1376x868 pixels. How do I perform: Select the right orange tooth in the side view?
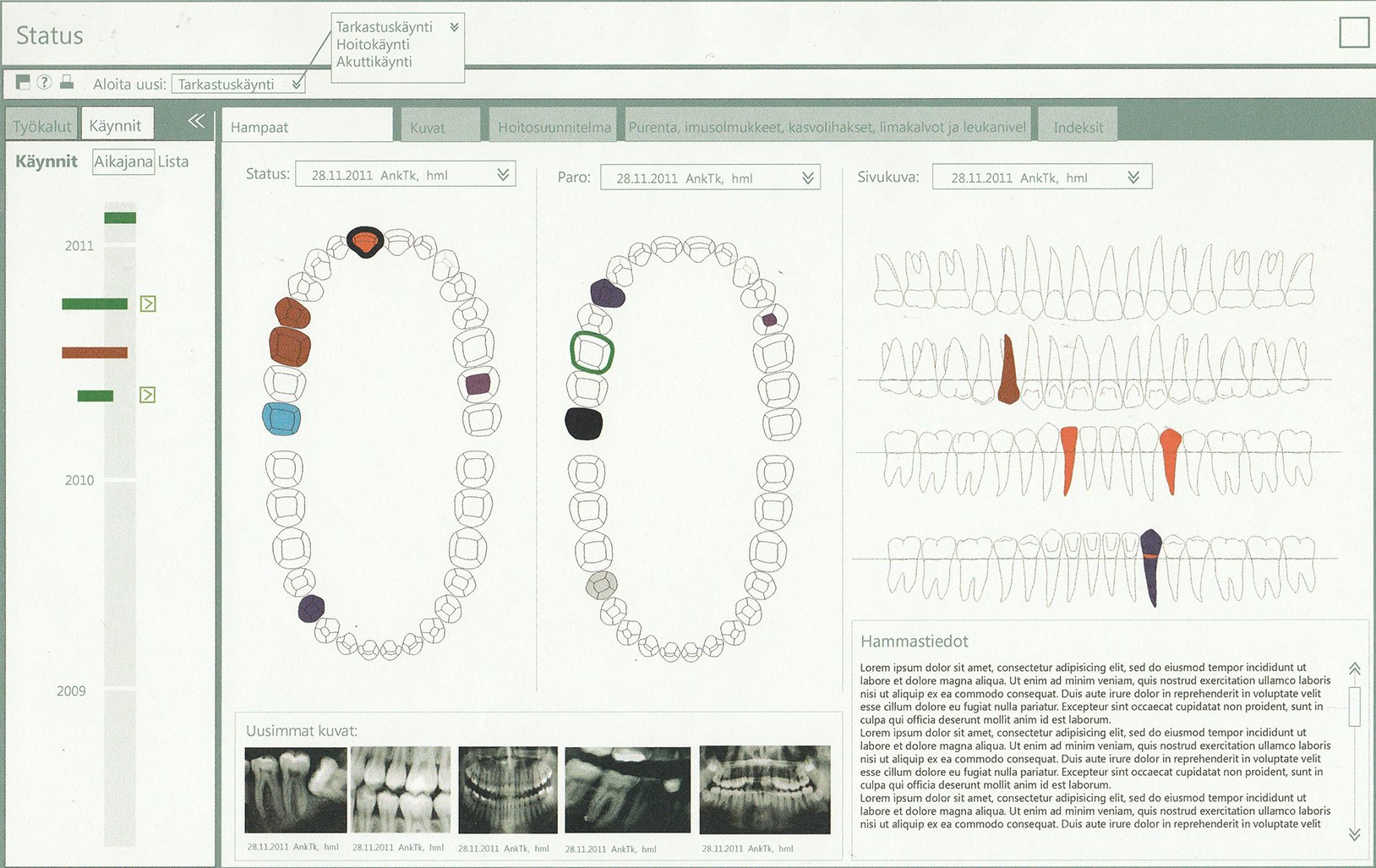(1171, 461)
